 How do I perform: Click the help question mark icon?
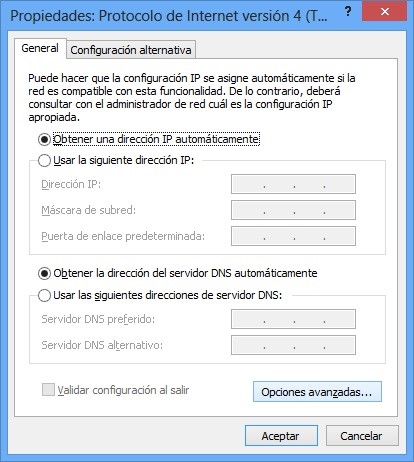(348, 12)
